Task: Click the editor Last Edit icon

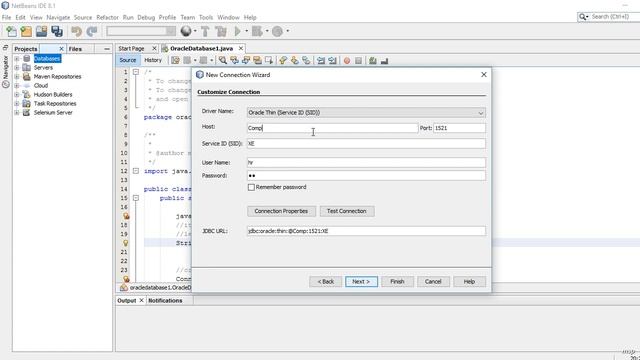Action: [x=175, y=60]
